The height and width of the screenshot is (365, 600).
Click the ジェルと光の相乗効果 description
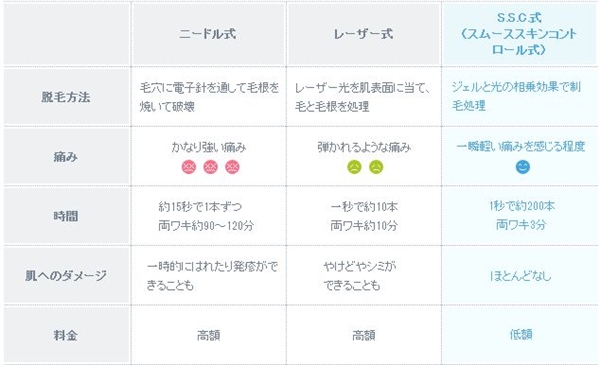[x=516, y=96]
